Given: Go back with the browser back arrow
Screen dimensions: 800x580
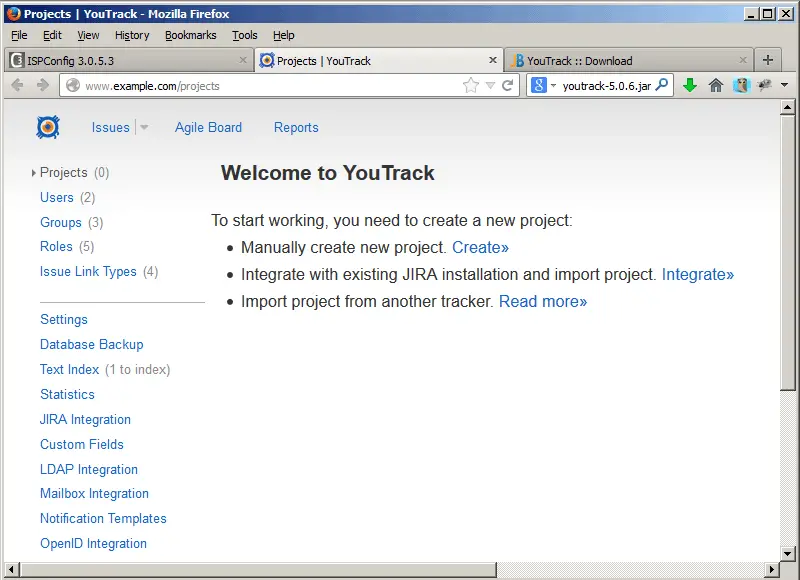Looking at the screenshot, I should (17, 85).
